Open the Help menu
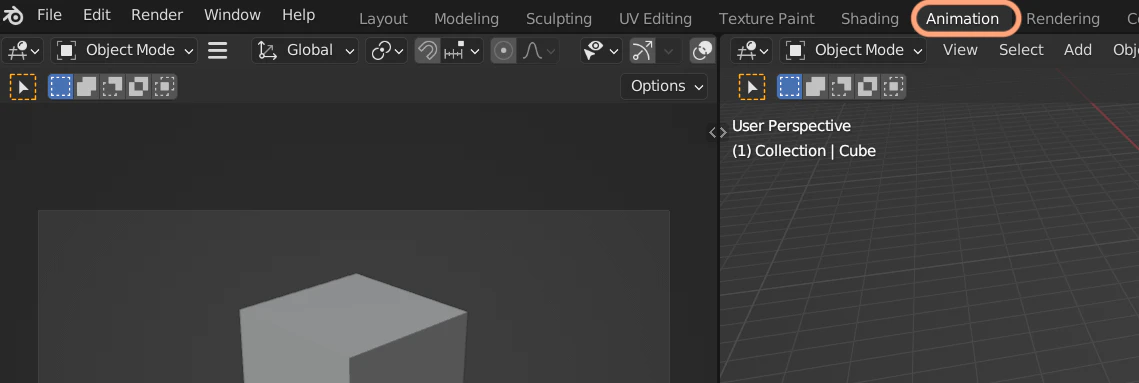 click(299, 15)
